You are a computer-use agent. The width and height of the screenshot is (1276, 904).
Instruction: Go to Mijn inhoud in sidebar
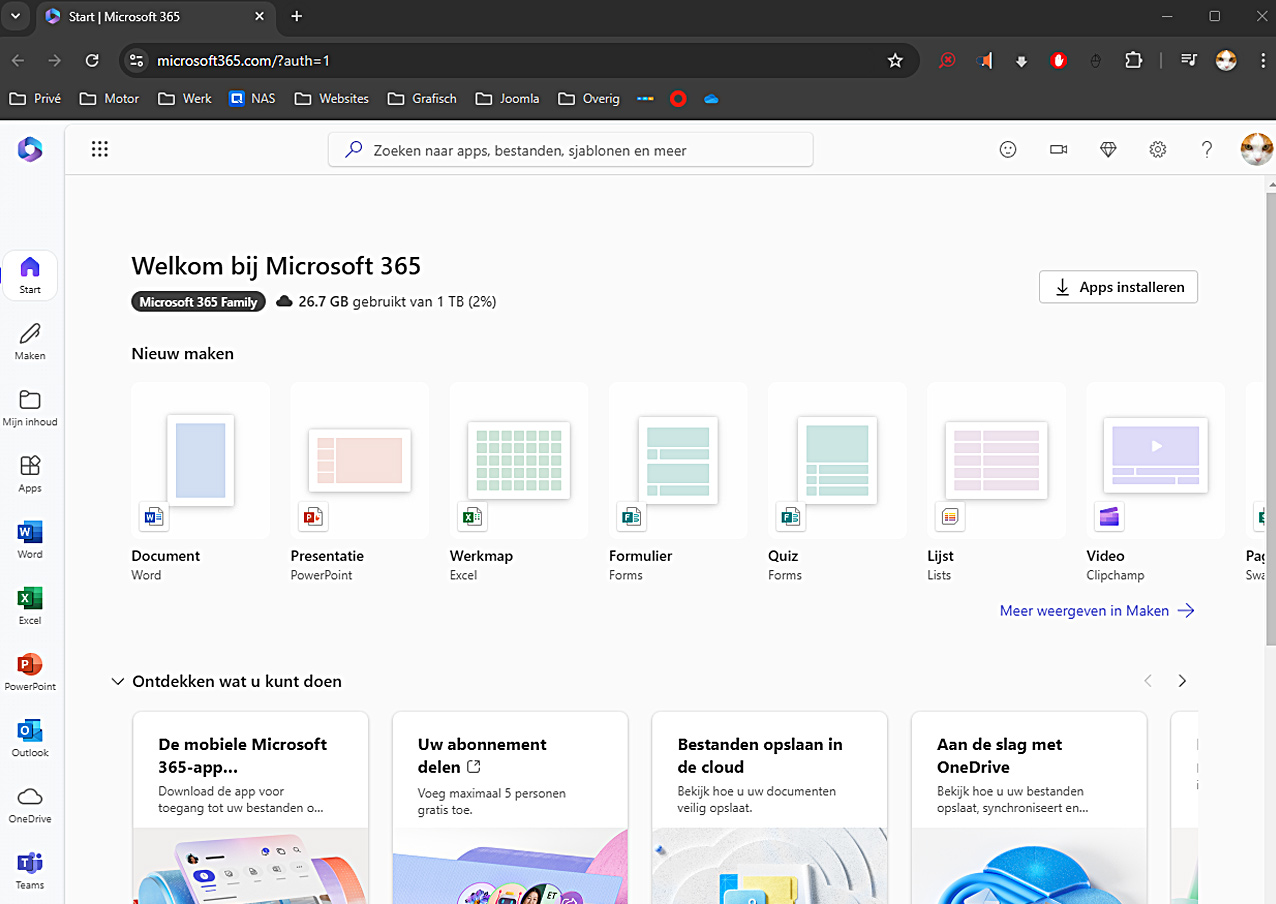point(30,407)
